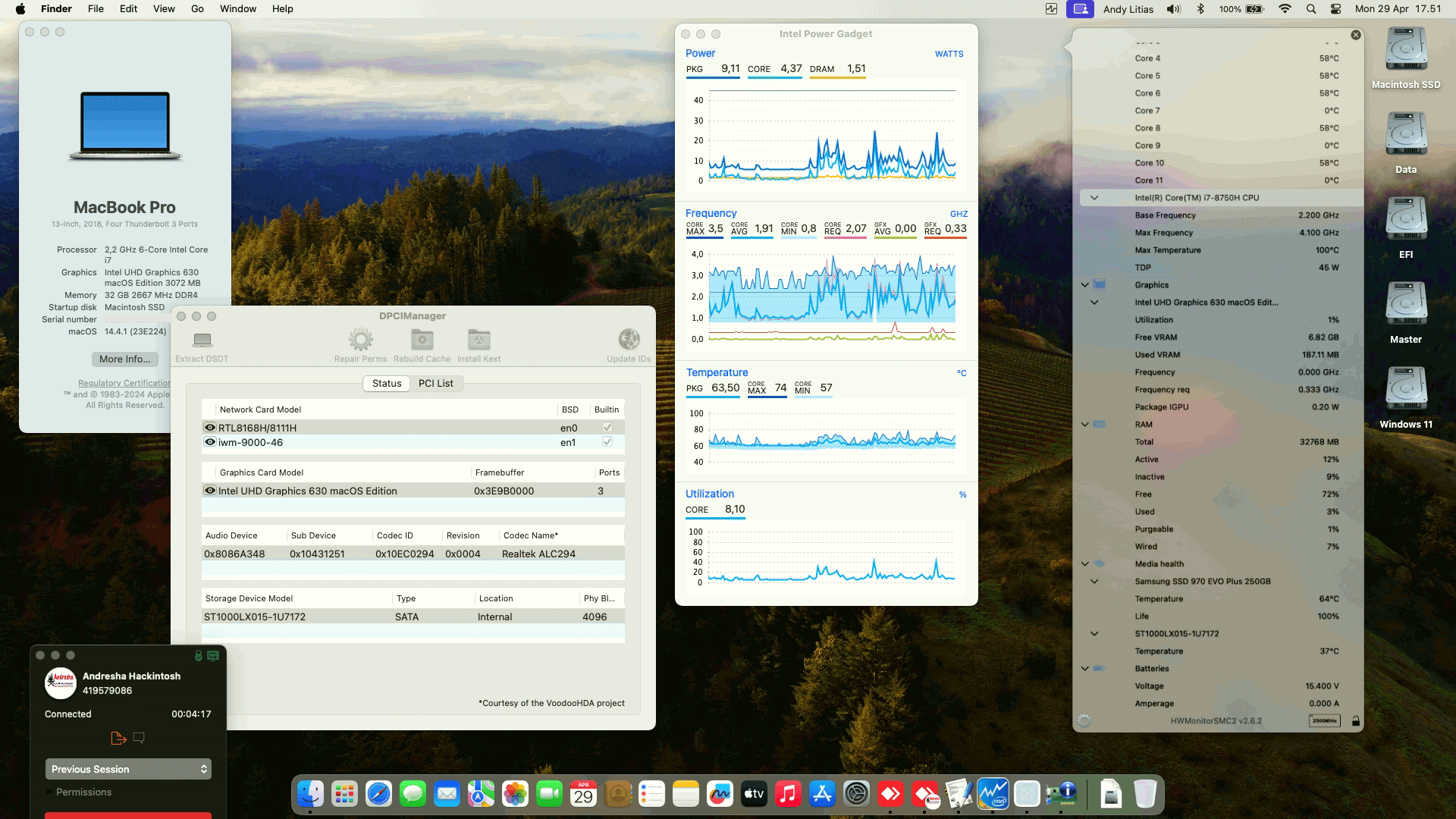Open the Previous Session dropdown
This screenshot has width=1456, height=819.
click(x=127, y=768)
